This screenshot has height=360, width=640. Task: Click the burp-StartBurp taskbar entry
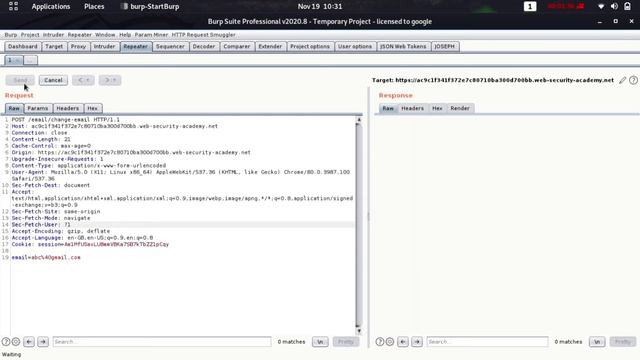point(150,7)
